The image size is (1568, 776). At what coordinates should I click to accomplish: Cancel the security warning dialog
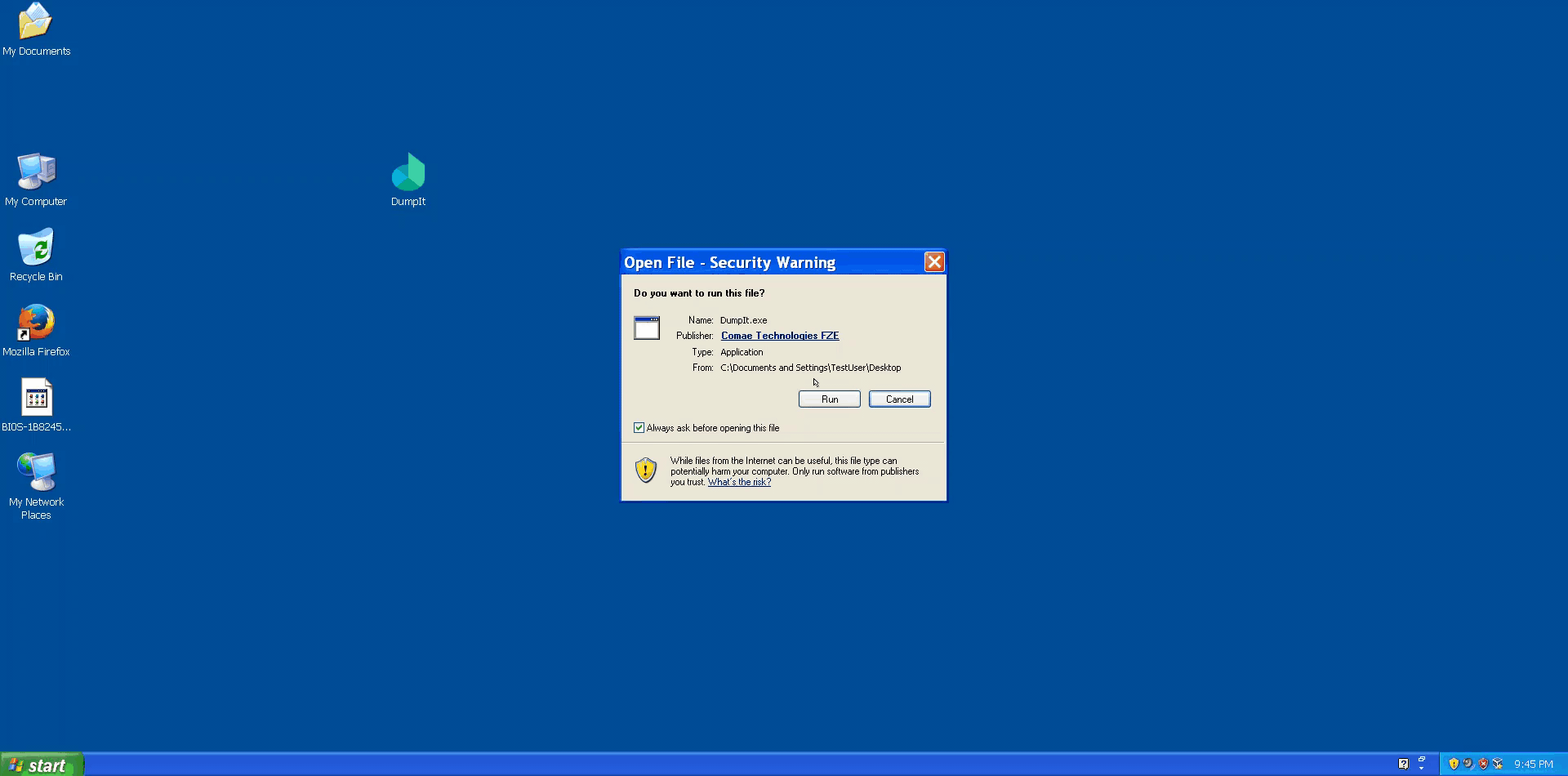[x=899, y=399]
